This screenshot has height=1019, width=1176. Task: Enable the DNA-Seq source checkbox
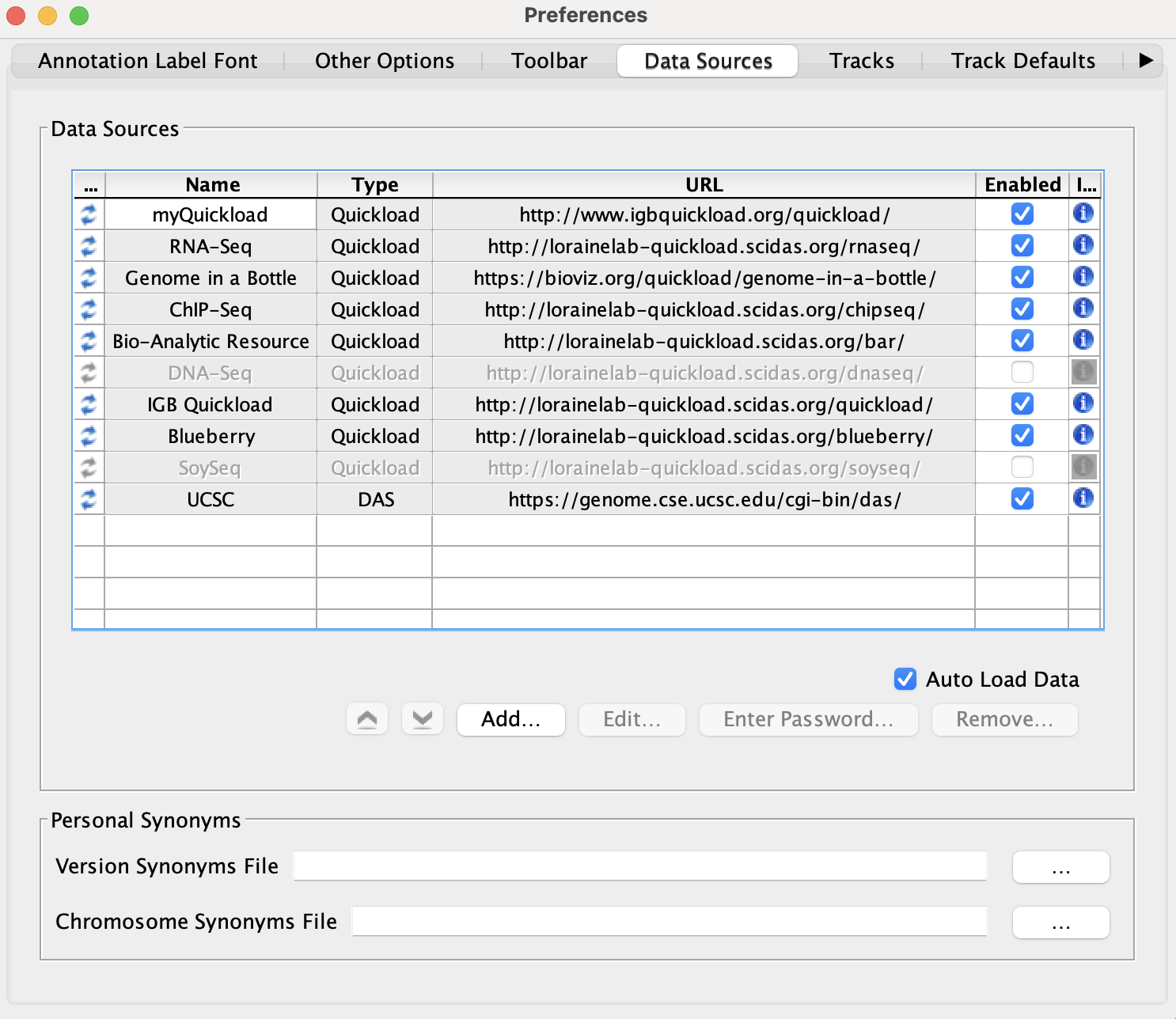[1022, 372]
